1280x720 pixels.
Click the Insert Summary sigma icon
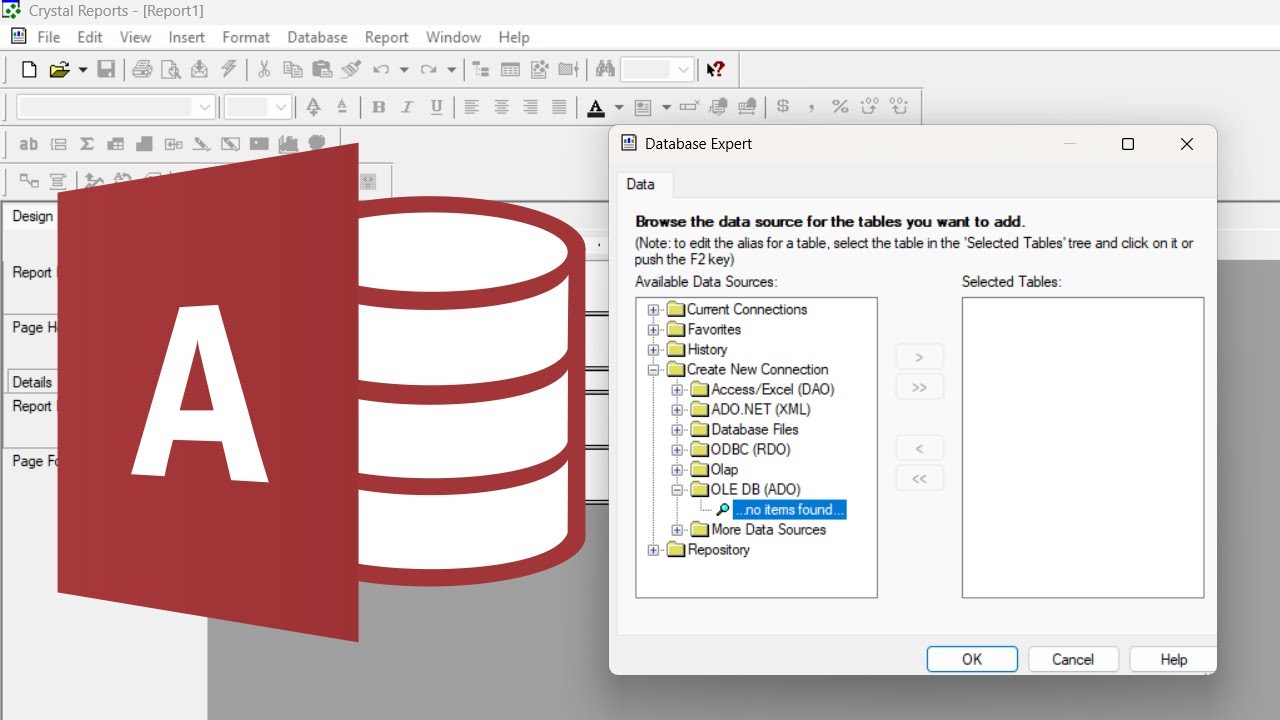click(87, 144)
